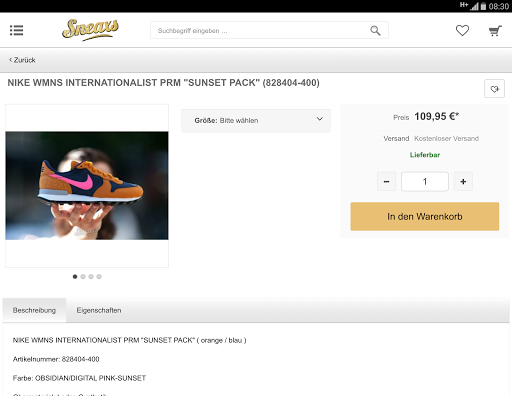Click the chevron on size selector

(x=320, y=119)
